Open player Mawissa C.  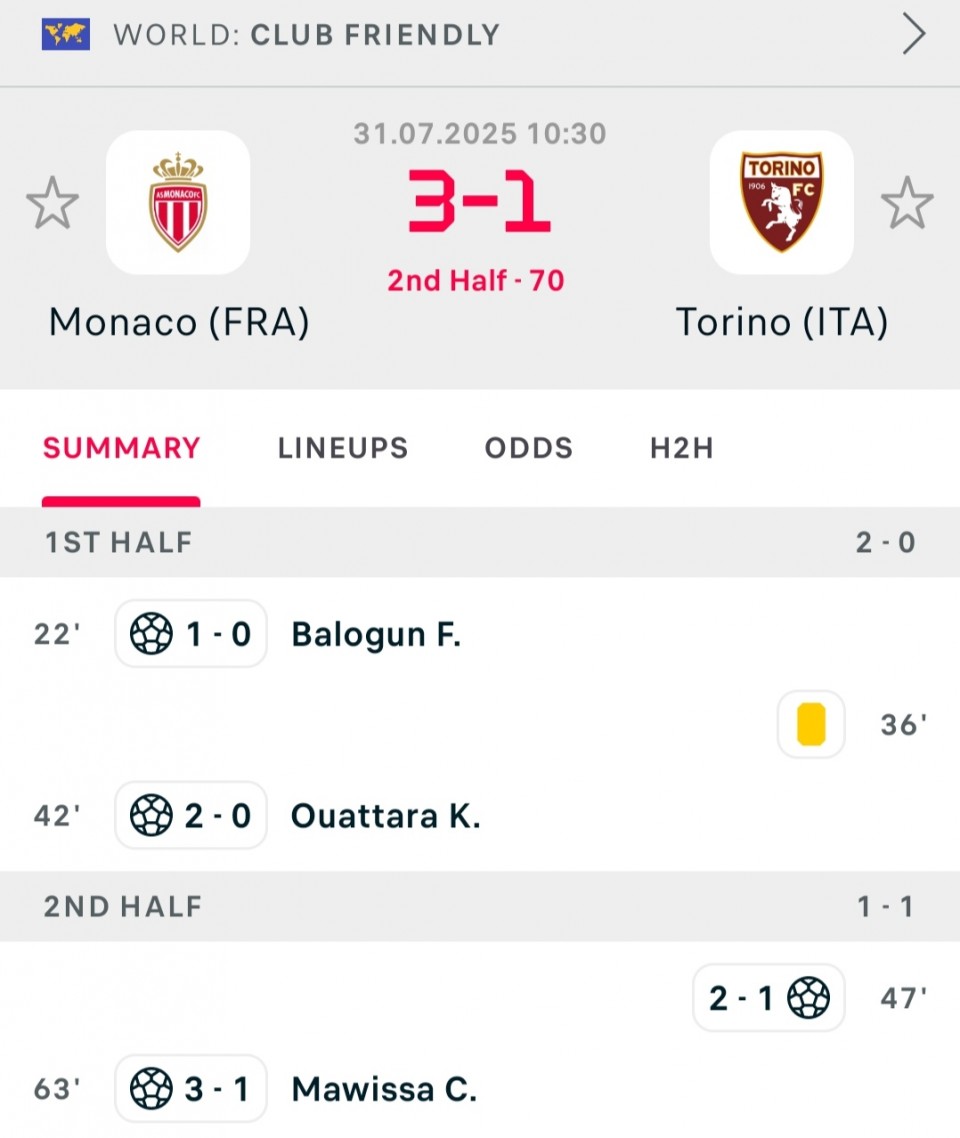385,1089
